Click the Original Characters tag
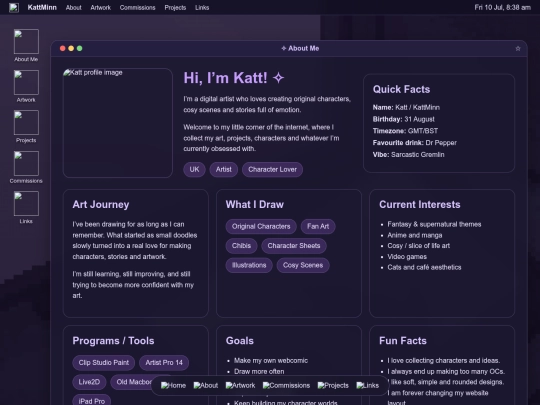Image resolution: width=540 pixels, height=405 pixels. [x=261, y=226]
